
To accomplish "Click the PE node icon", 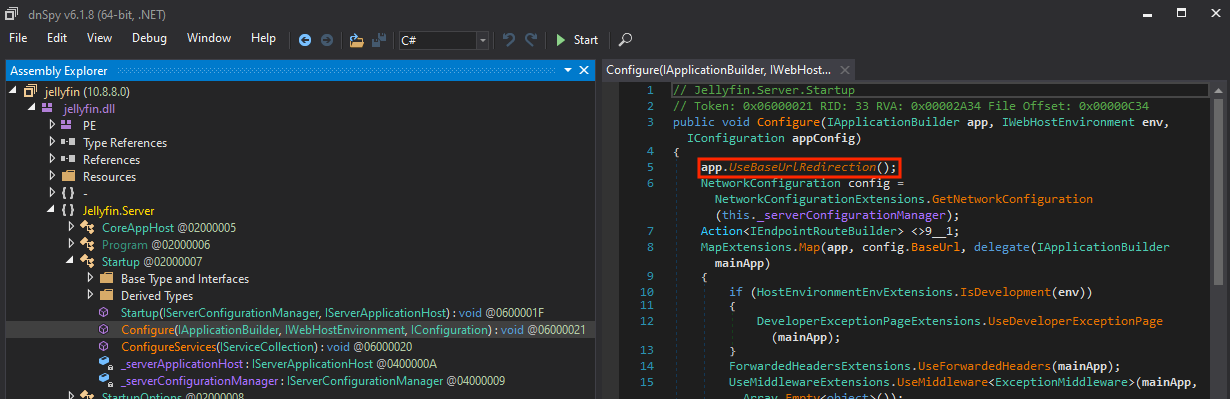I will 67,125.
